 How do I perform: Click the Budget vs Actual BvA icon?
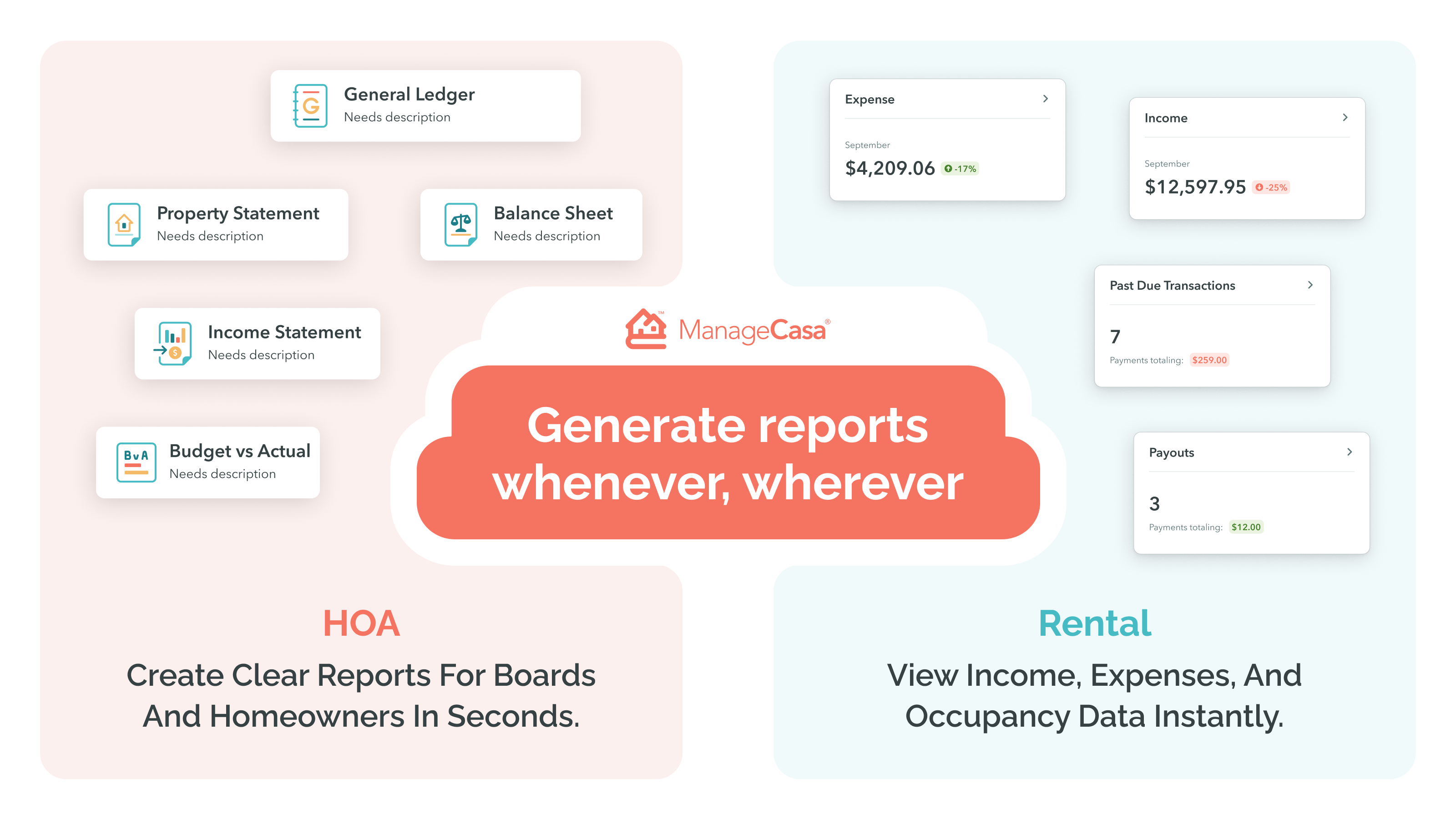tap(136, 462)
